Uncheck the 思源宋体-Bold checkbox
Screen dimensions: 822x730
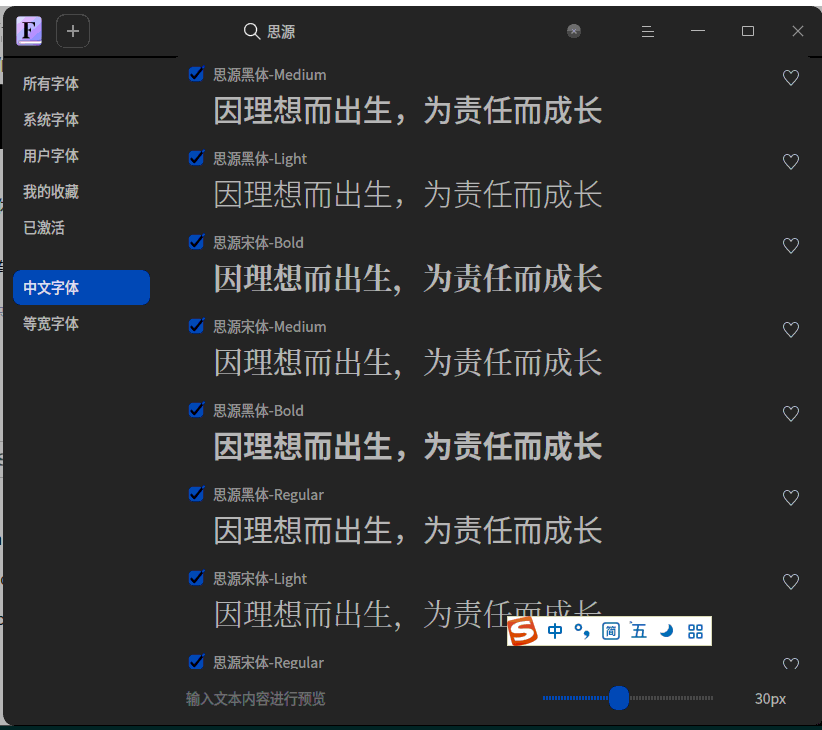coord(196,242)
